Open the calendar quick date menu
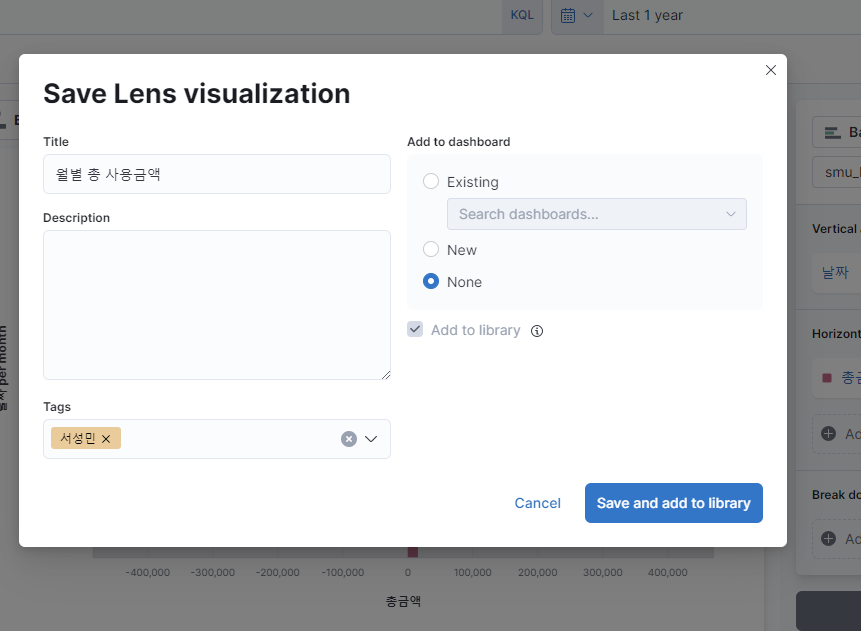Image resolution: width=861 pixels, height=631 pixels. (577, 15)
